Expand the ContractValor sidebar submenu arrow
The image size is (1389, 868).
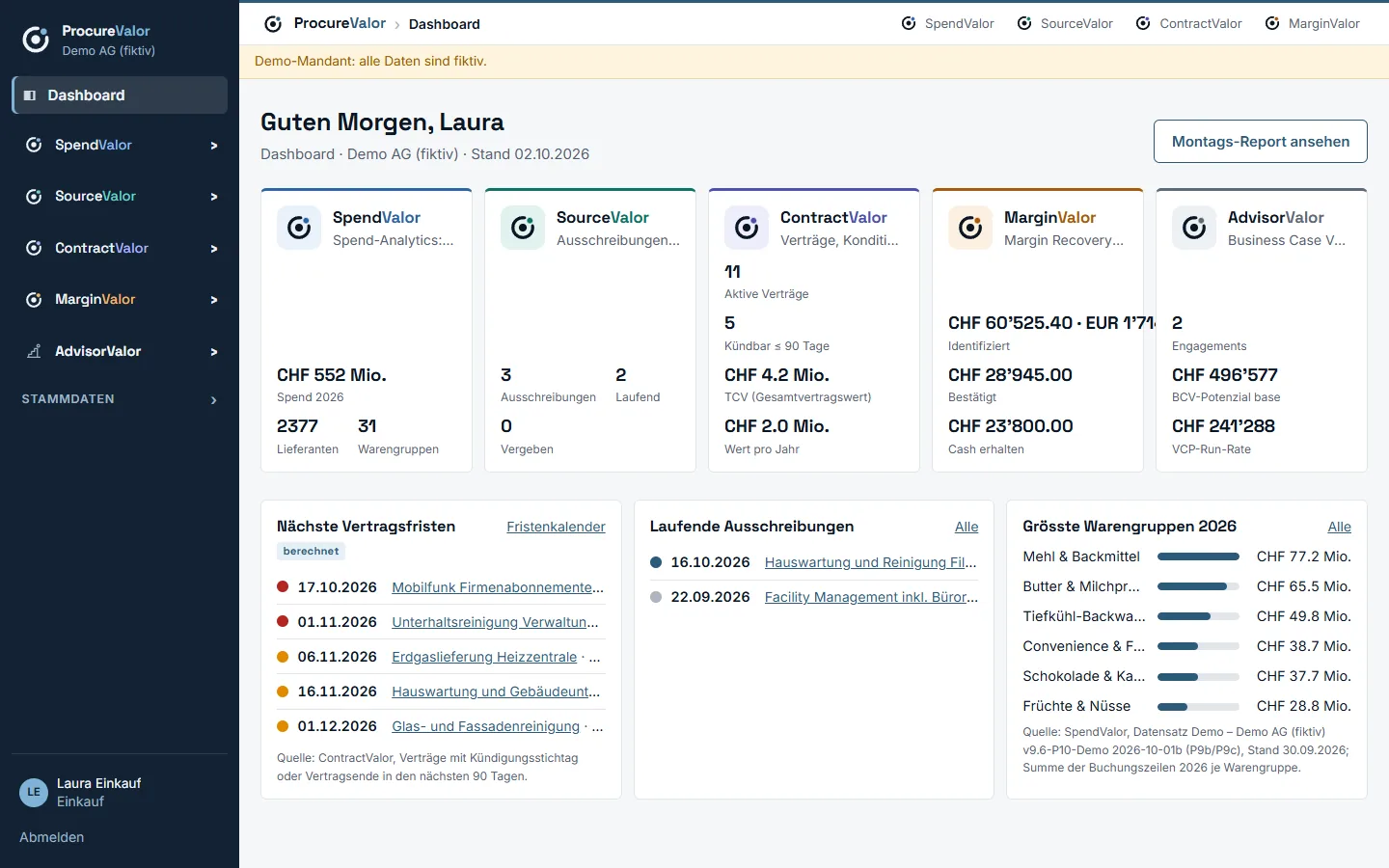pyautogui.click(x=214, y=249)
